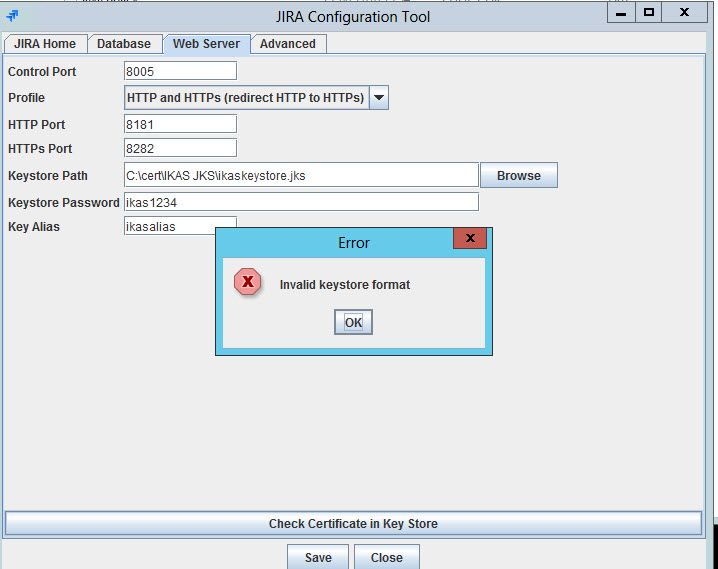Click the 'Key Alias' label
The width and height of the screenshot is (718, 569).
tap(34, 227)
